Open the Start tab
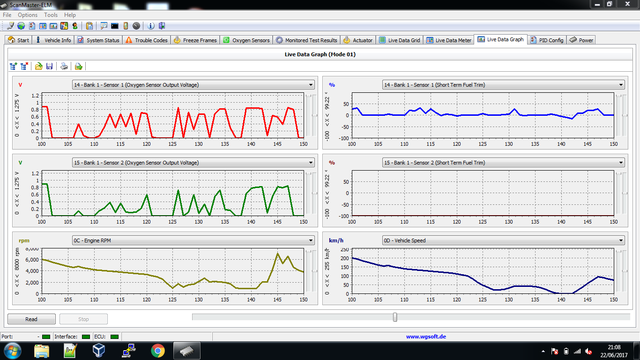Screen dimensions: 640x360 click(x=19, y=40)
